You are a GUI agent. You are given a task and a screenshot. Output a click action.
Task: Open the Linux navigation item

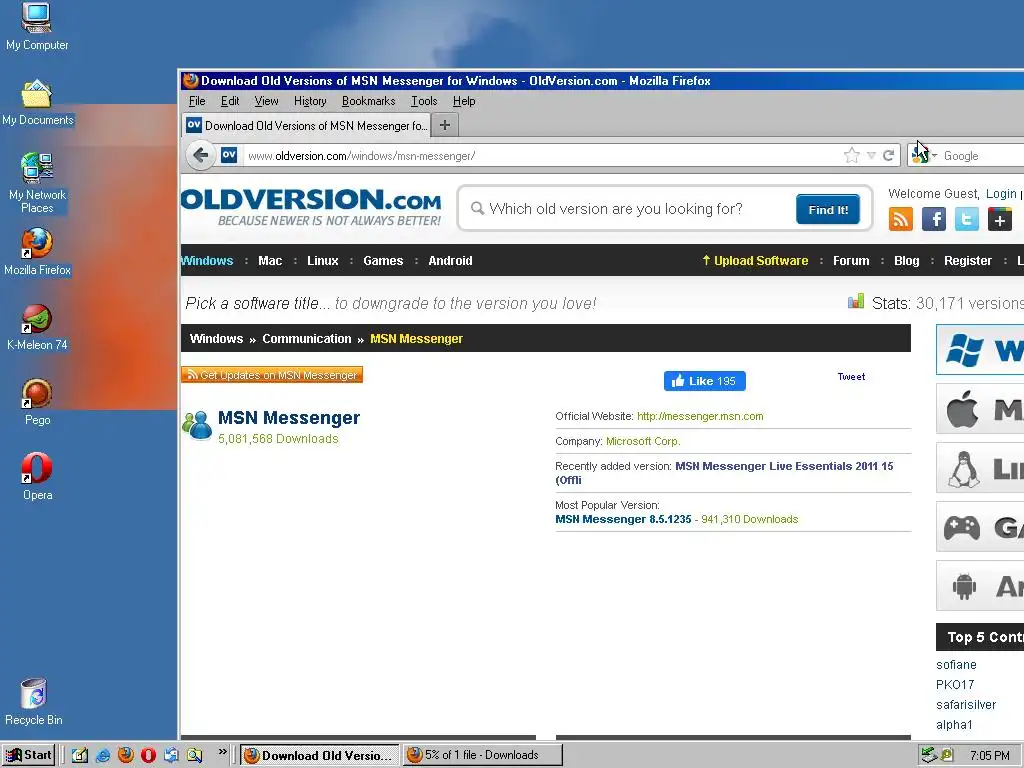click(x=323, y=261)
